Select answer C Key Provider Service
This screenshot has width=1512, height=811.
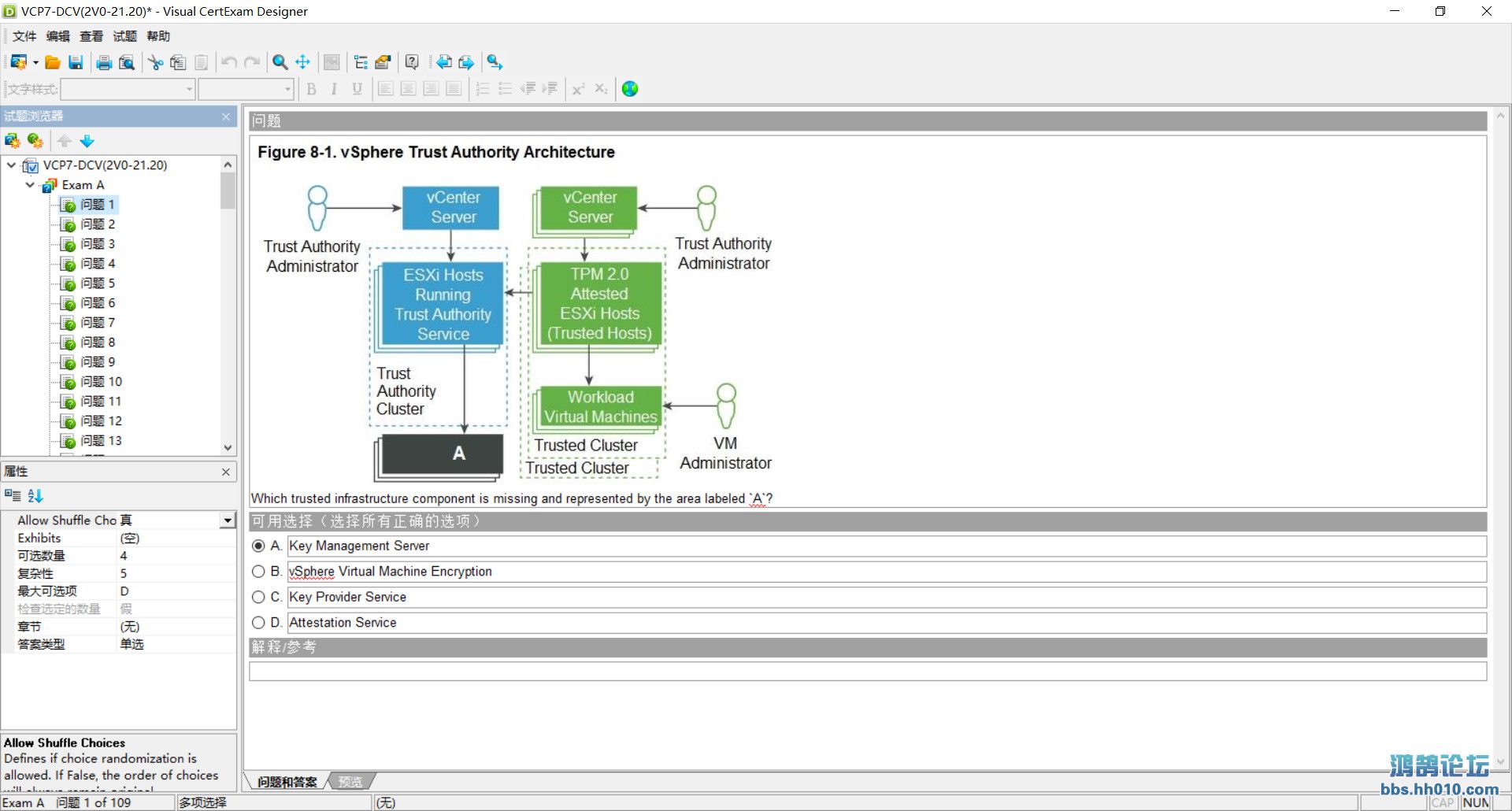(x=258, y=597)
